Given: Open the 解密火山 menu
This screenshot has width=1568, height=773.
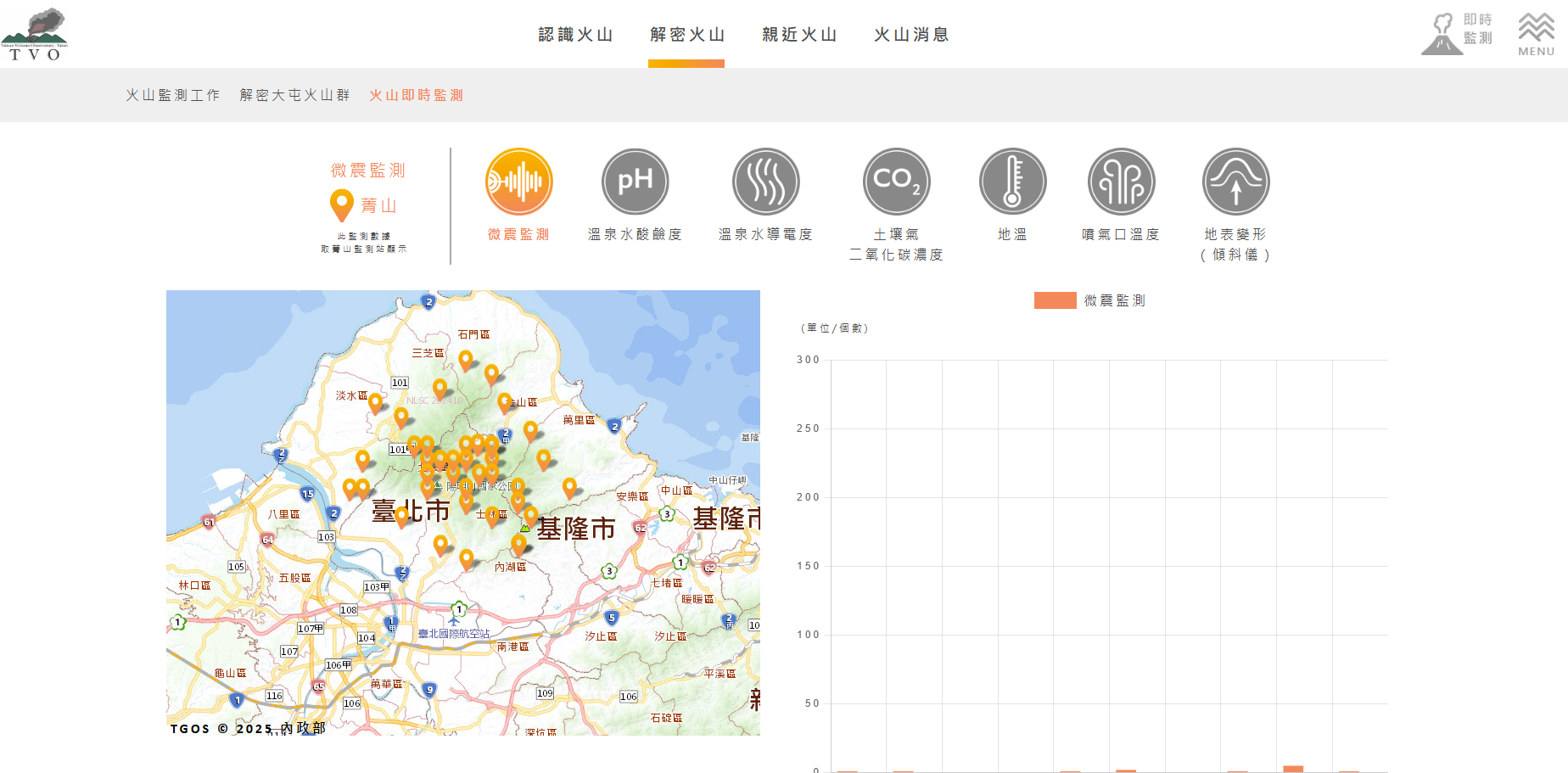Looking at the screenshot, I should 686,35.
